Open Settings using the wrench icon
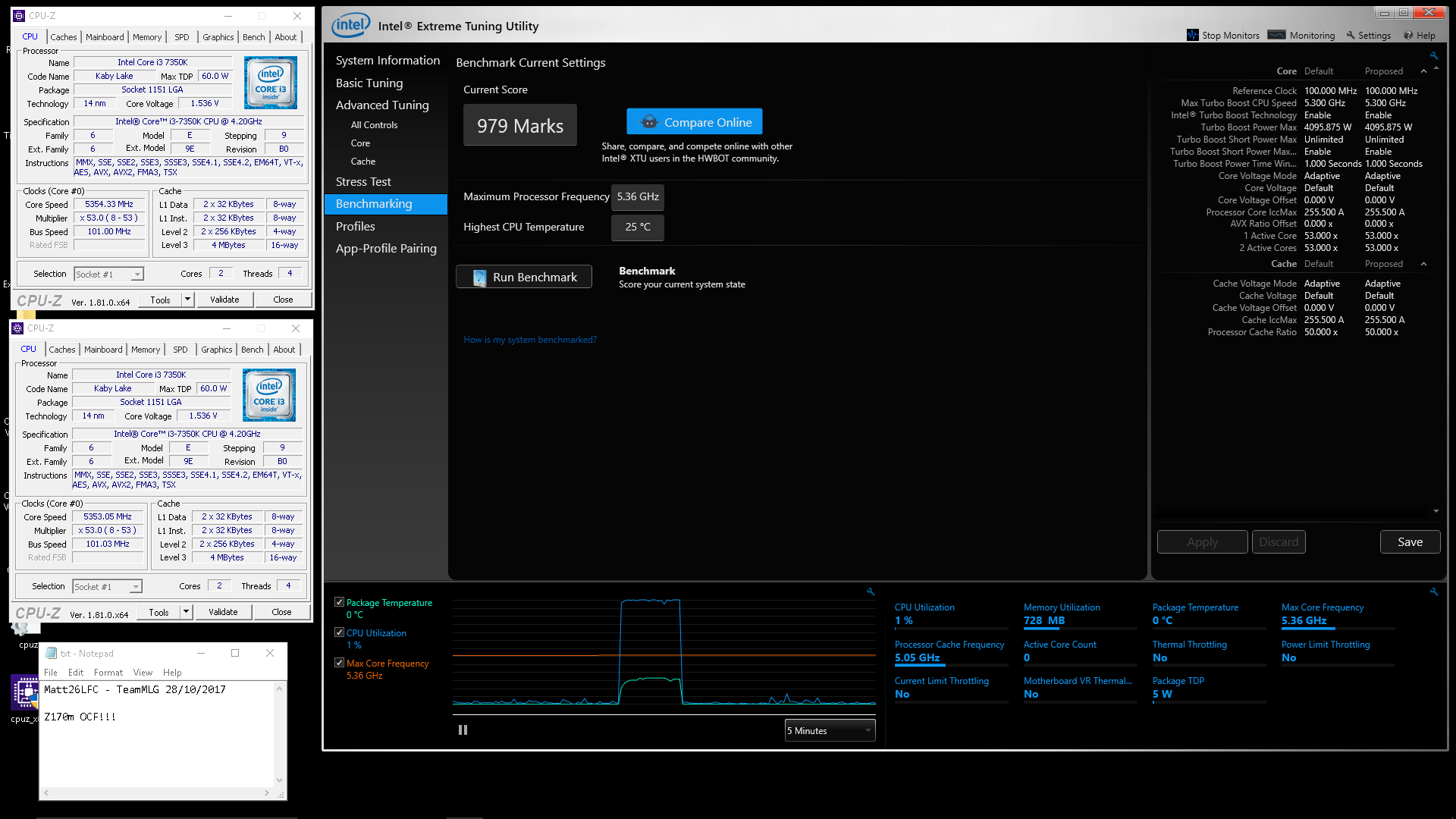This screenshot has width=1456, height=819. 1351,36
